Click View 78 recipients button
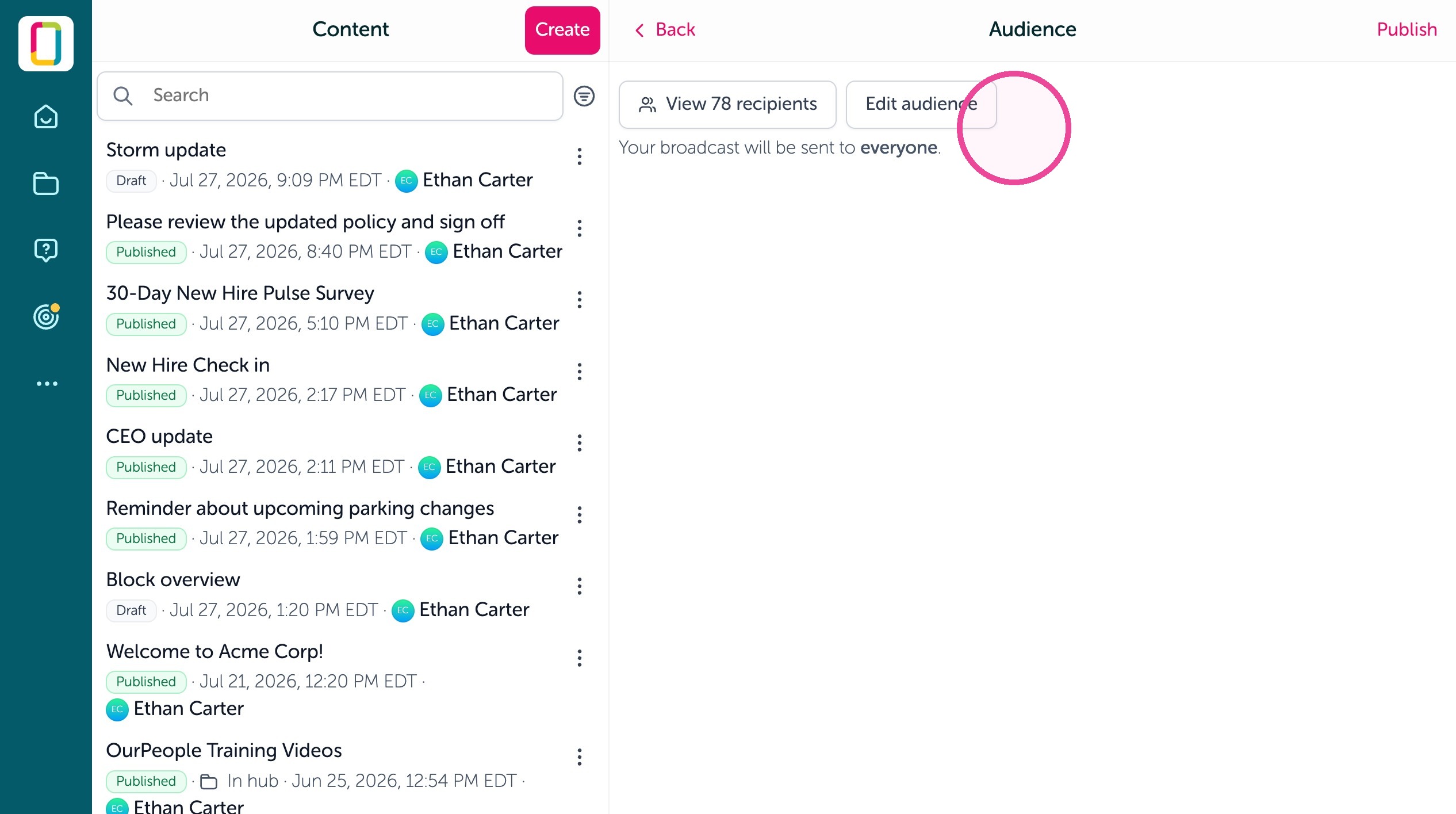The width and height of the screenshot is (1456, 814). (x=727, y=104)
